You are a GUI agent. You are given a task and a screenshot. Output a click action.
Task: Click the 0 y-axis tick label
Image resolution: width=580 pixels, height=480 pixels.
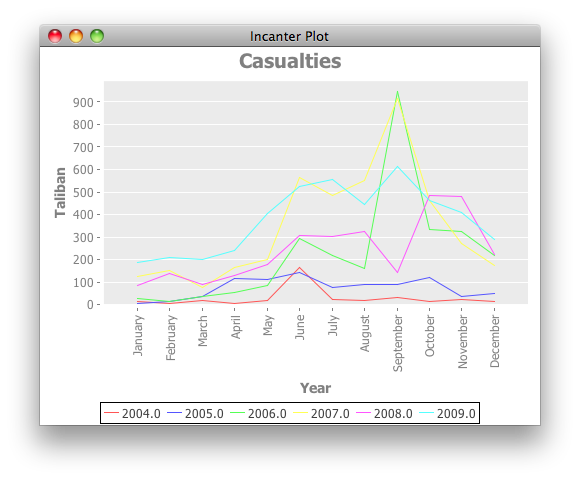(x=90, y=305)
